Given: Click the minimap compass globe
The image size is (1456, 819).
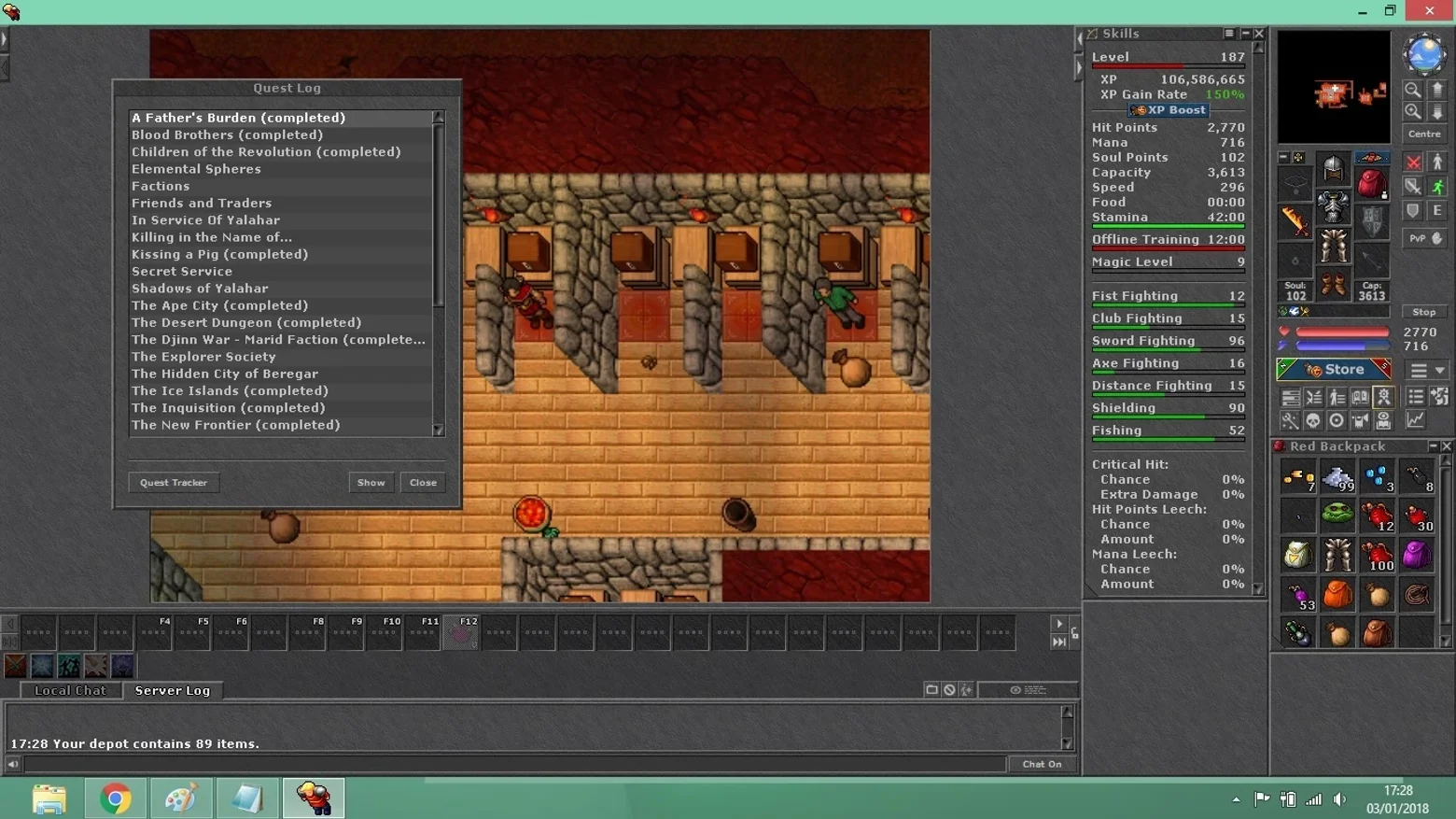Looking at the screenshot, I should pyautogui.click(x=1424, y=54).
